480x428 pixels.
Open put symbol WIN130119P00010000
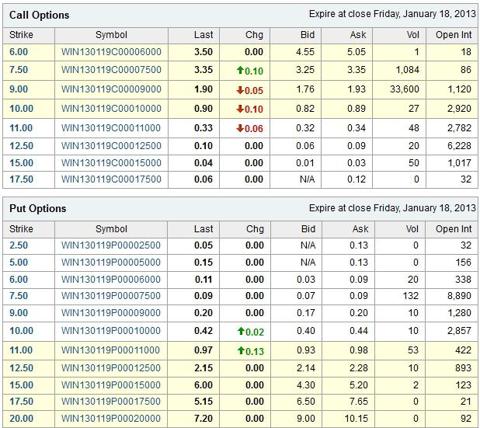(111, 331)
